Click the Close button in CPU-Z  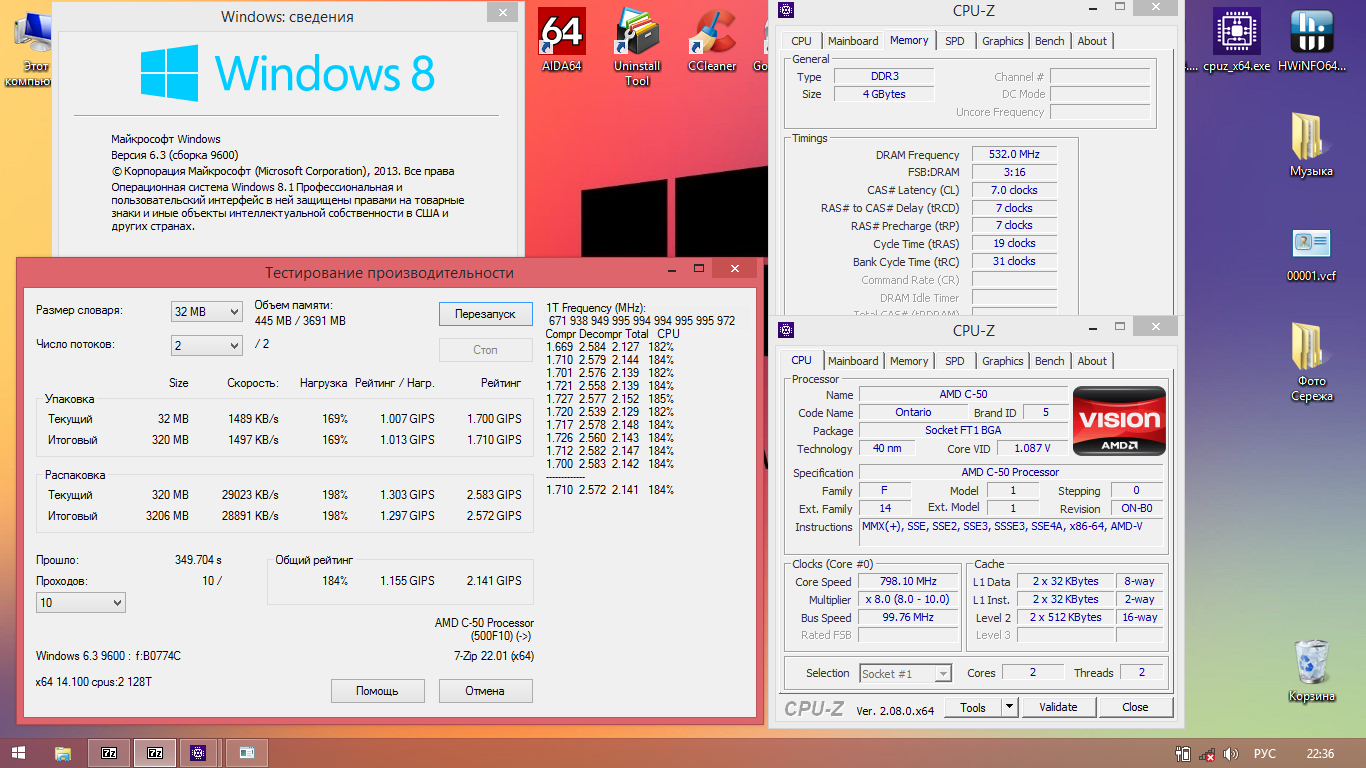[1135, 707]
